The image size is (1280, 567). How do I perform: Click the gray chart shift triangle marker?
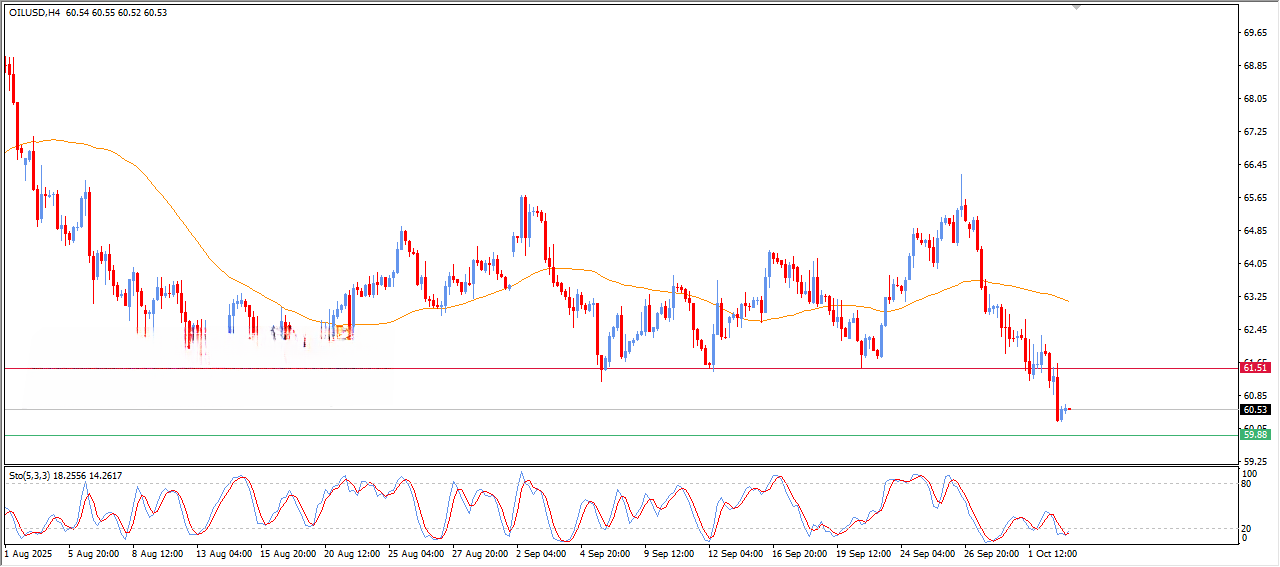(1076, 7)
